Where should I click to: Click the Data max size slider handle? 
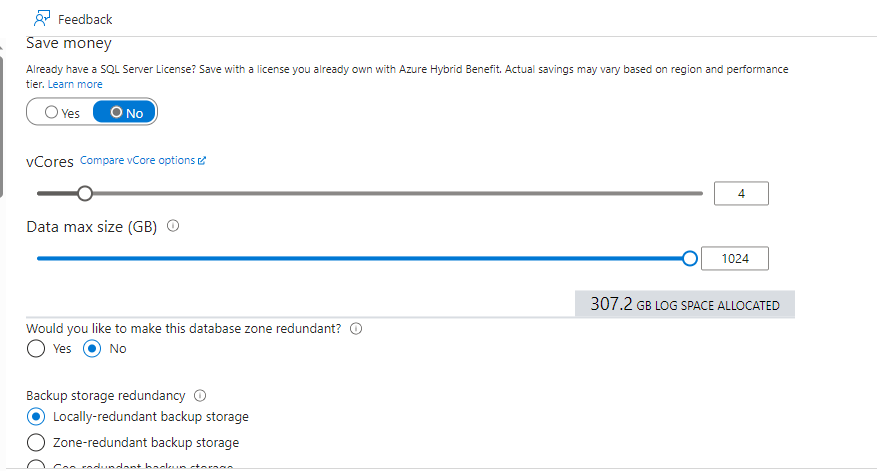[690, 258]
